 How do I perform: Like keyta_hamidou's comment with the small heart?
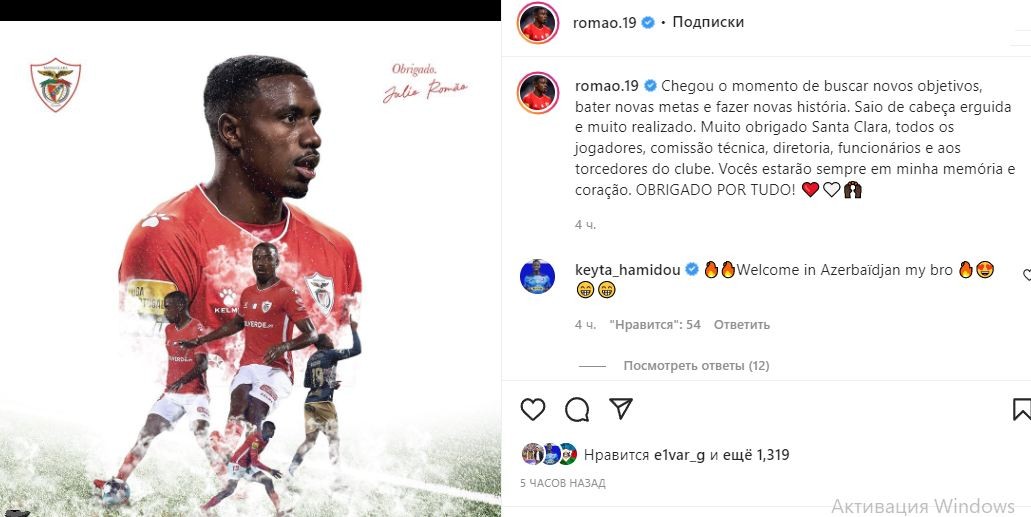1027,276
